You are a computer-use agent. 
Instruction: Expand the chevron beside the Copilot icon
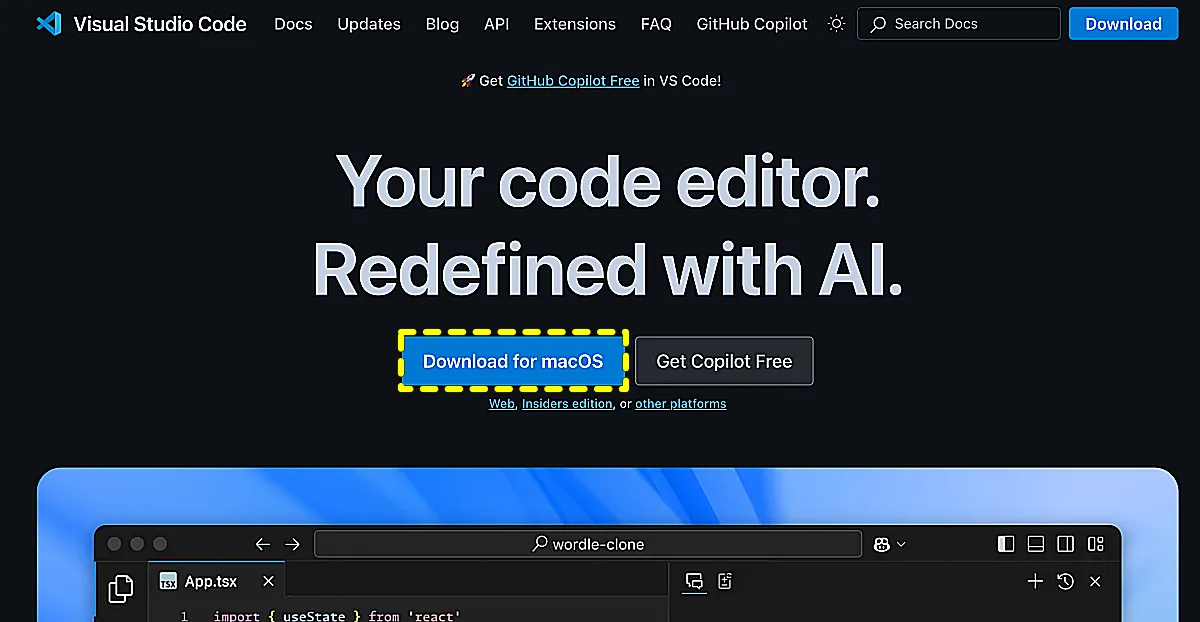[901, 544]
